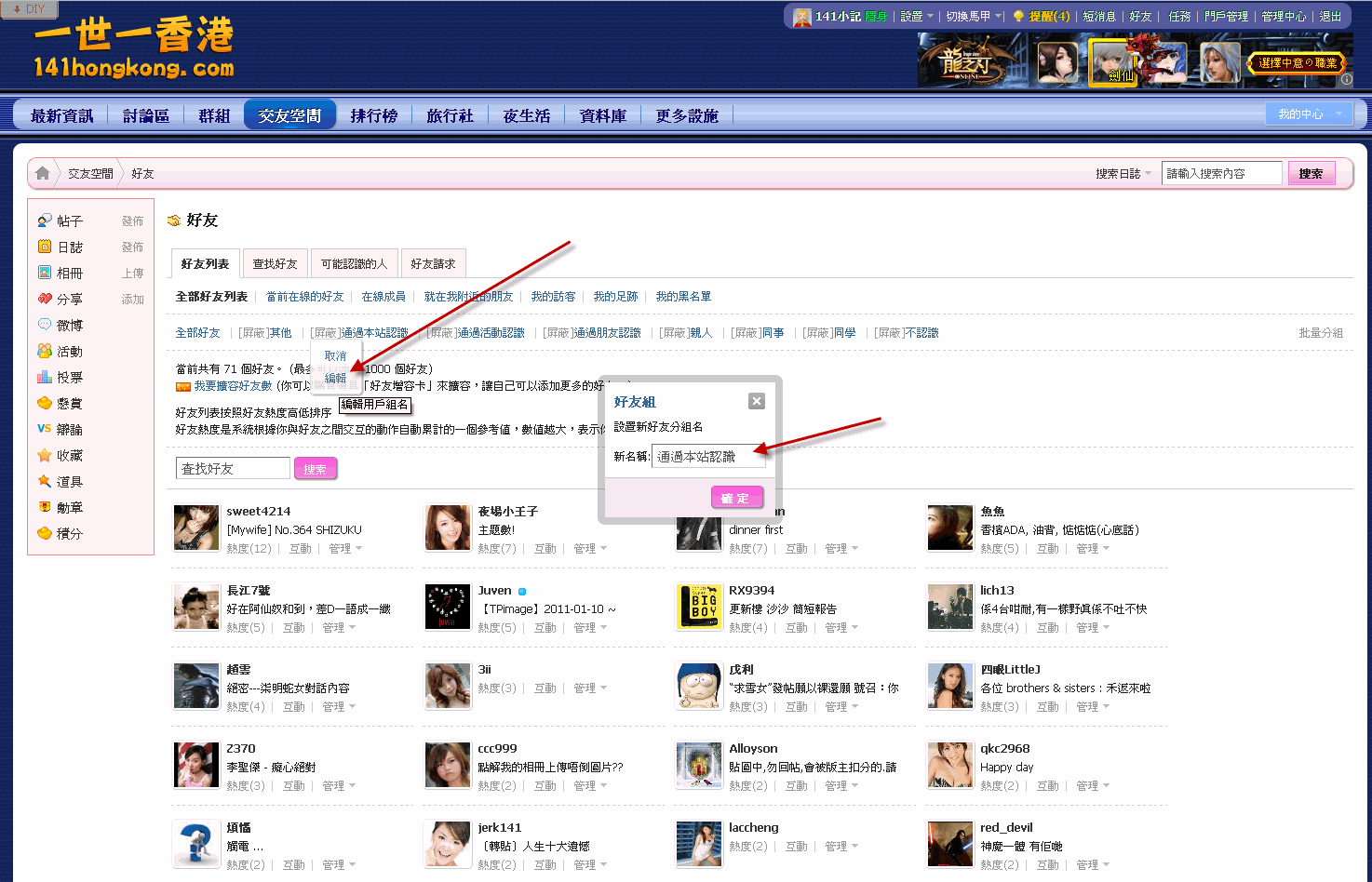Click the 分享 heart icon
This screenshot has height=882, width=1372.
pyautogui.click(x=45, y=299)
